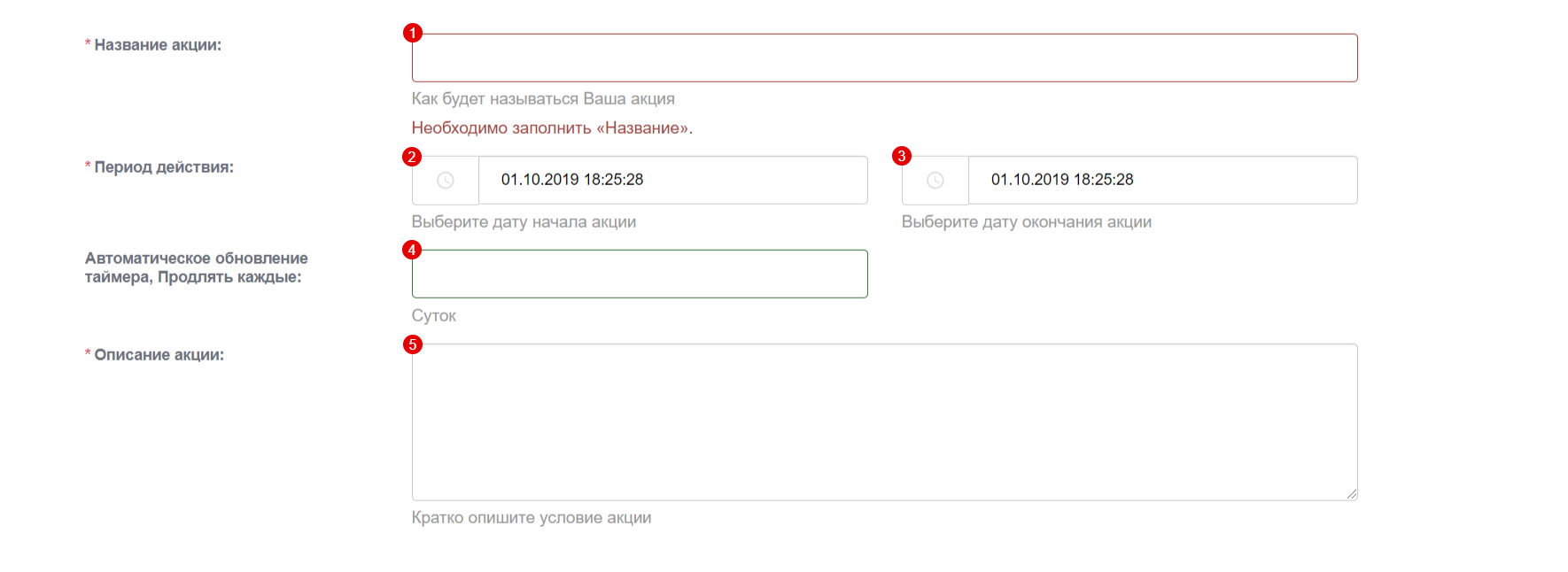Viewport: 1568px width, 572px height.
Task: Focus the timer auto-renewal days field
Action: tap(639, 274)
